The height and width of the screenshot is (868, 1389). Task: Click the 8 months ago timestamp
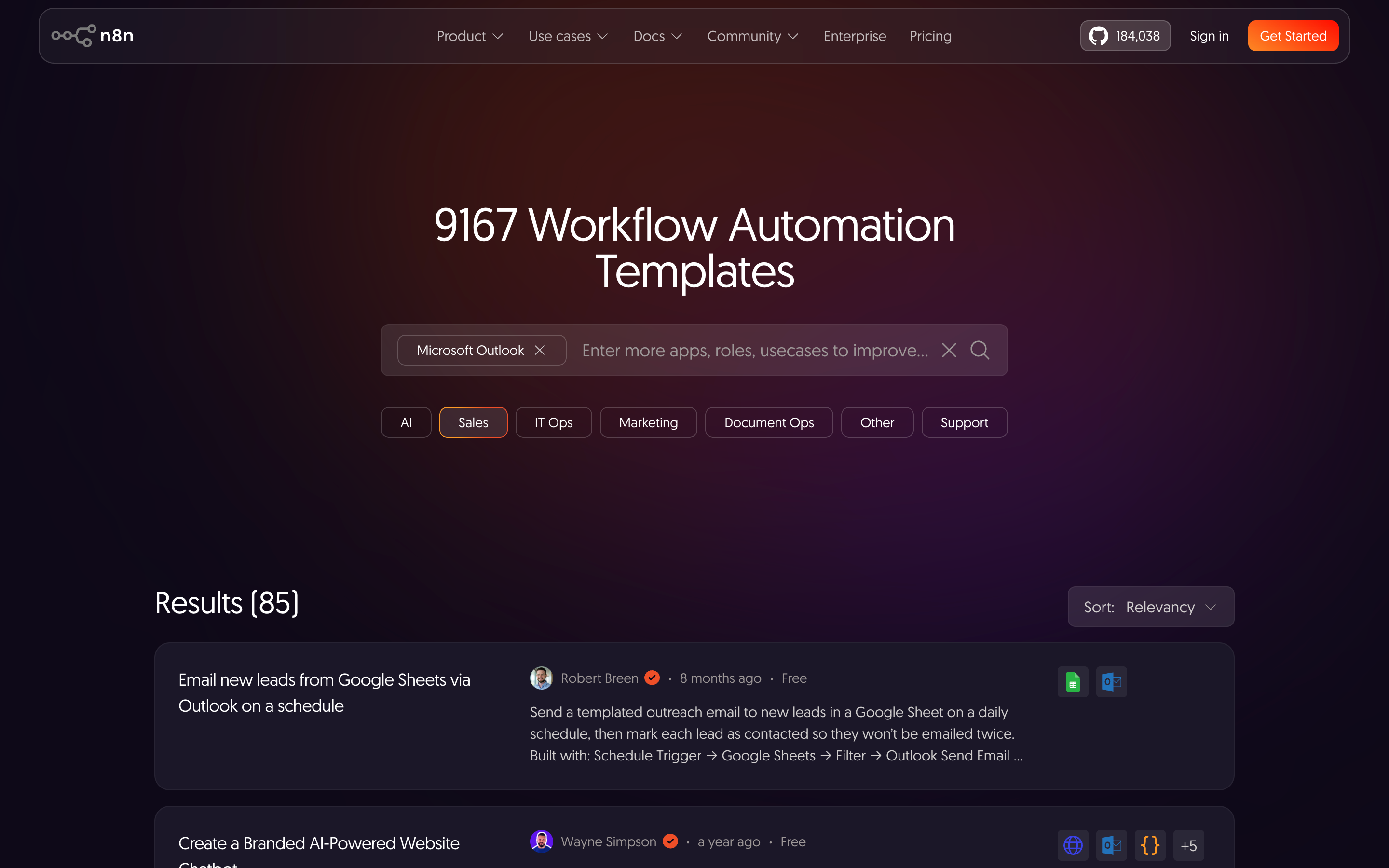(721, 678)
